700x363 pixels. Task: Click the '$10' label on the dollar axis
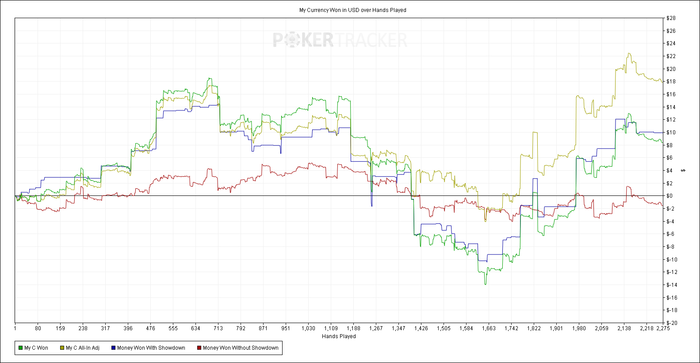671,133
